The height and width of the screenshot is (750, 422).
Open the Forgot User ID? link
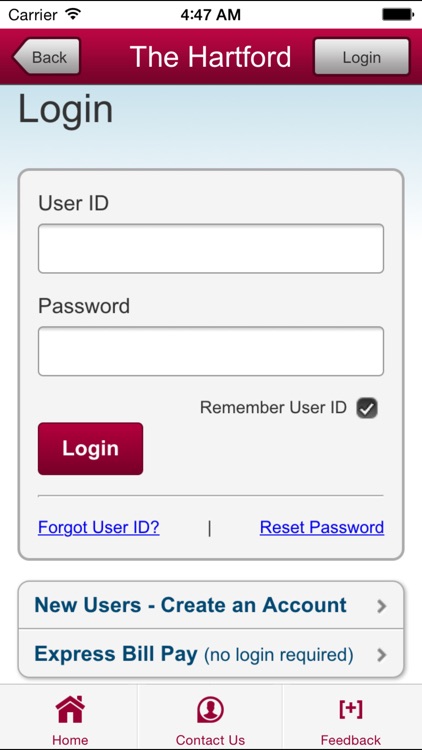click(x=99, y=527)
